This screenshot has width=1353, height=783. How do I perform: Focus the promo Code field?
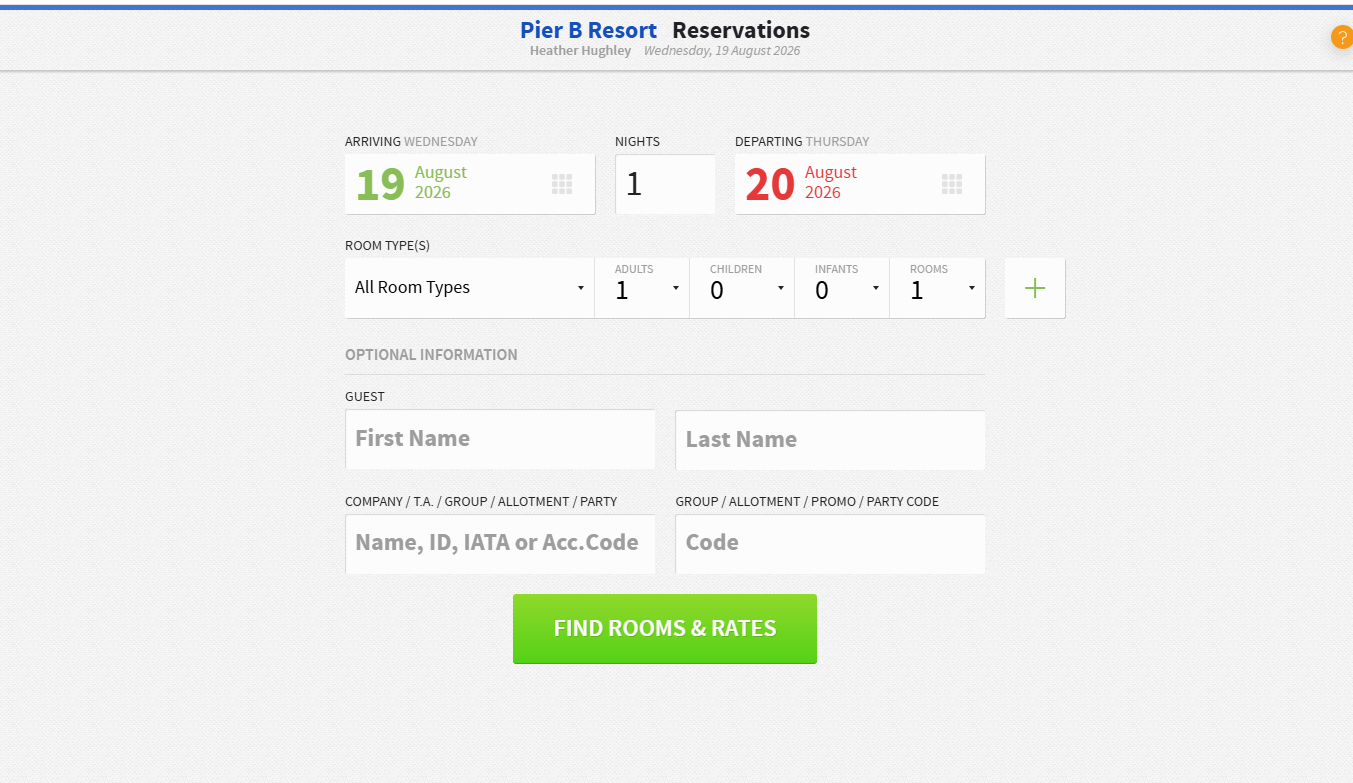click(x=830, y=544)
